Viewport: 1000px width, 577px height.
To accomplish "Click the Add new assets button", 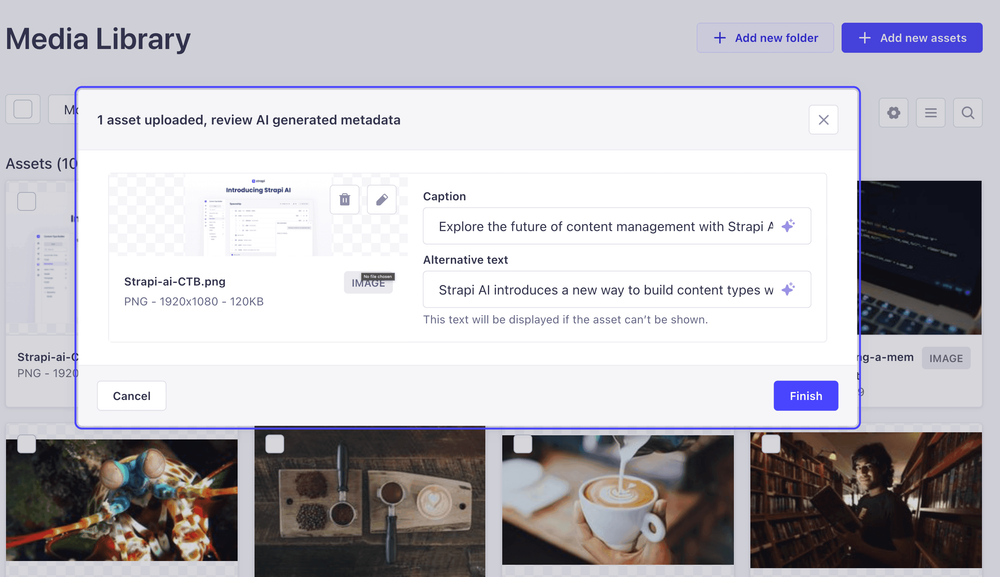I will click(x=911, y=38).
